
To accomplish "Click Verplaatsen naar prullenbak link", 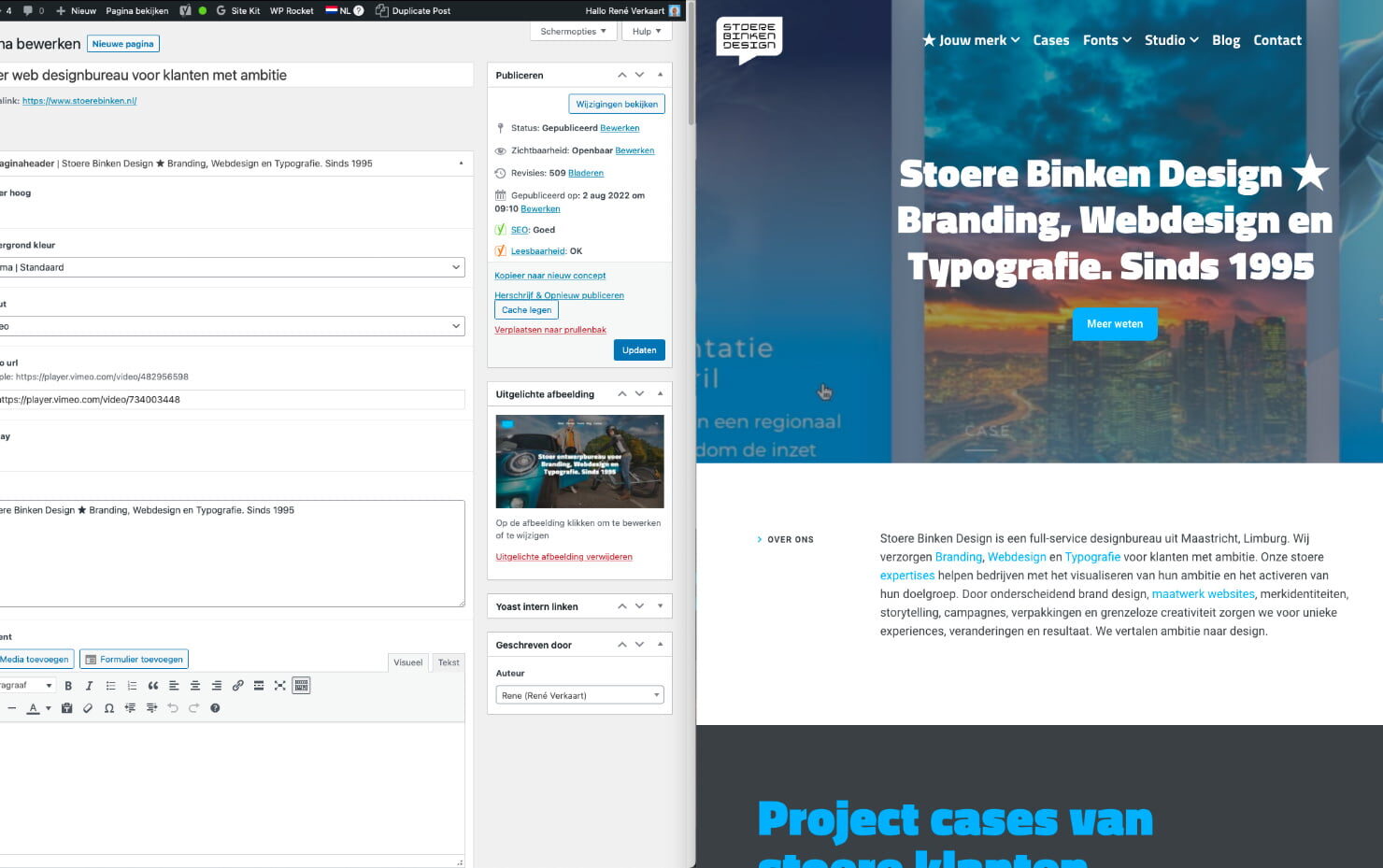I will pos(550,330).
